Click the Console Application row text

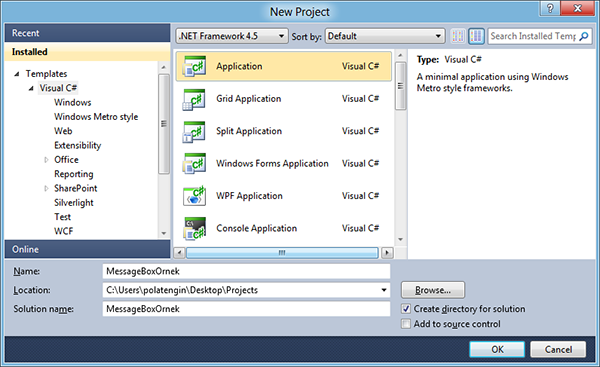point(257,228)
